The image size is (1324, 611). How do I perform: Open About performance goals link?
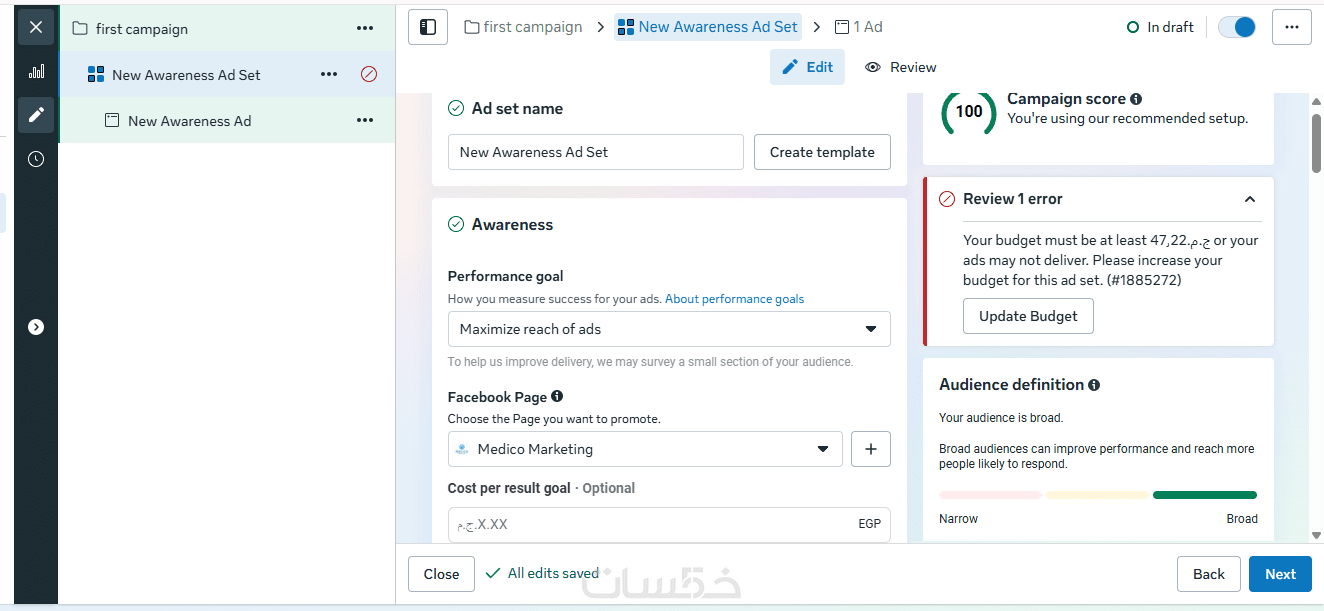pos(734,299)
